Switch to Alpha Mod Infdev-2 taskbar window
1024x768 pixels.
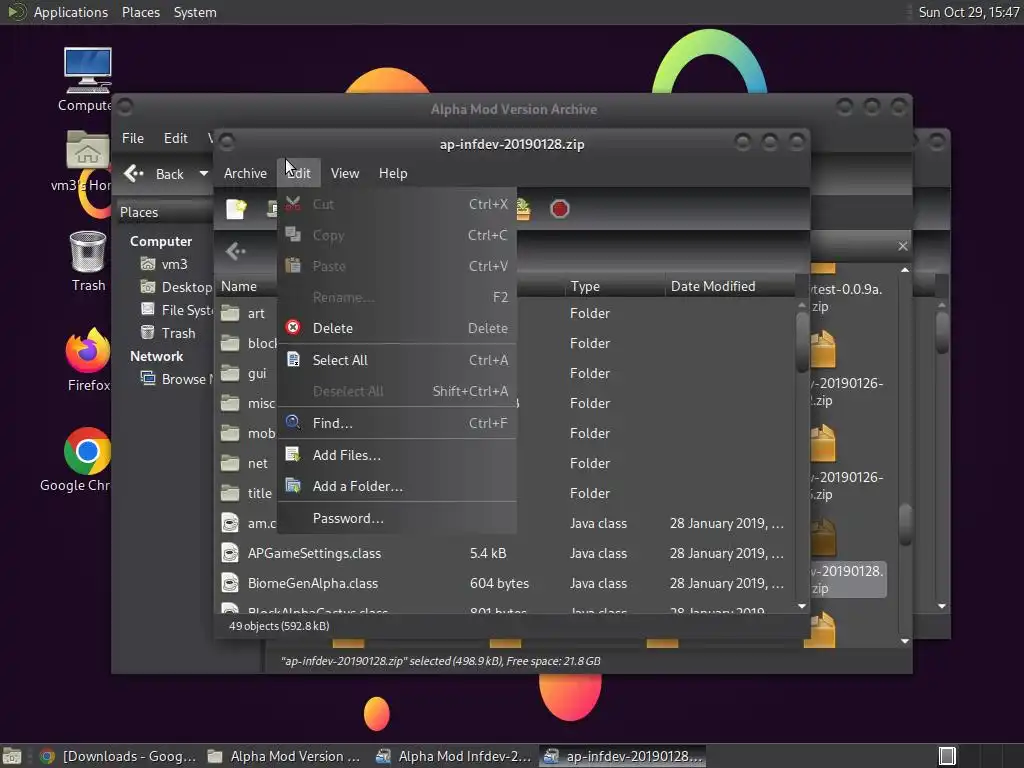(x=453, y=756)
